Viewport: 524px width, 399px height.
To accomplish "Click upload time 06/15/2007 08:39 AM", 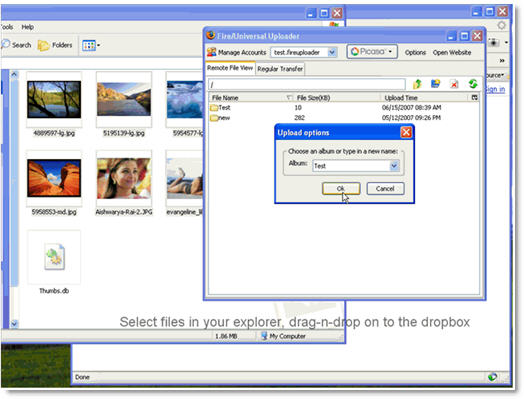I will [x=411, y=108].
